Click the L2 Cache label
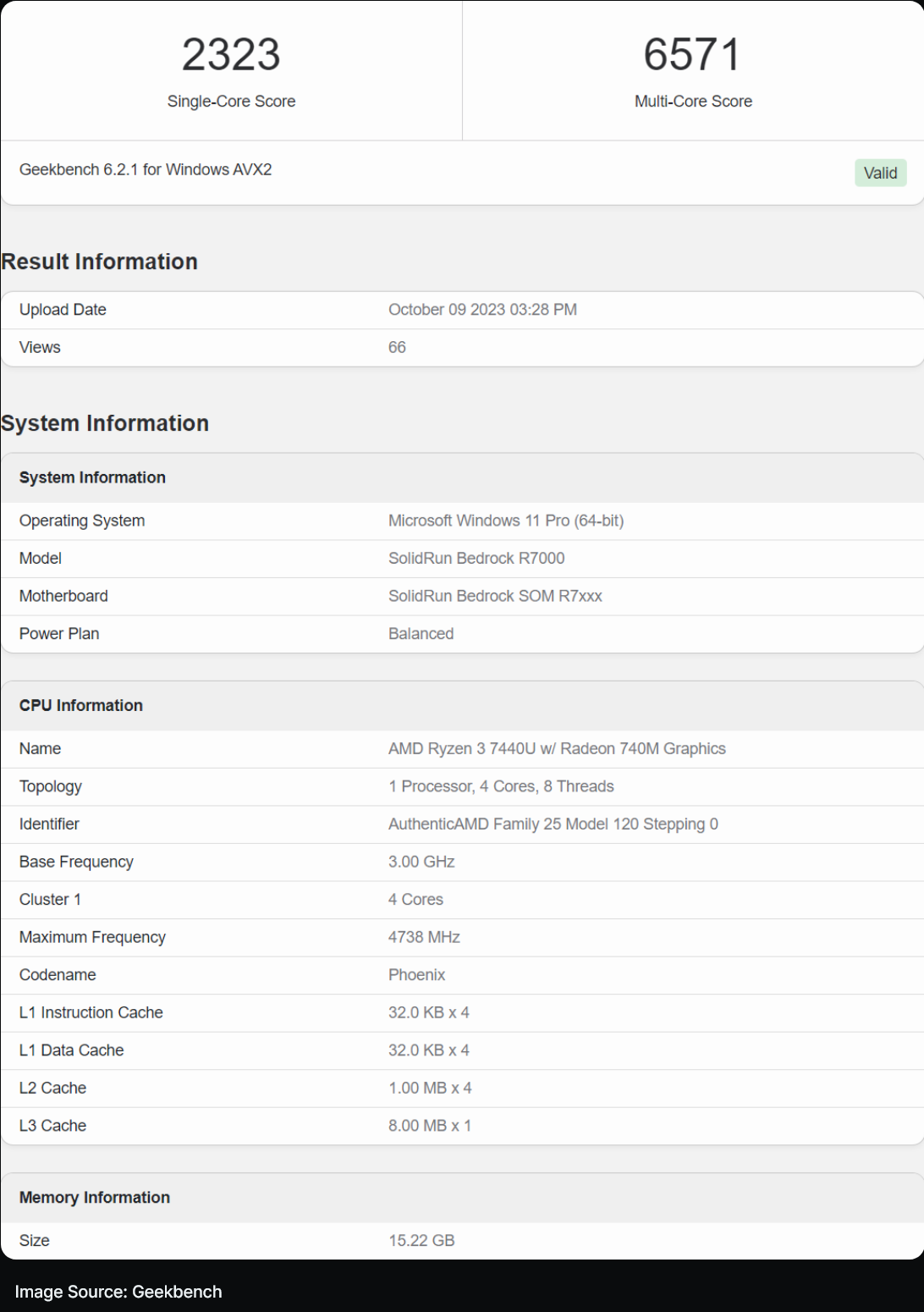Image resolution: width=924 pixels, height=1312 pixels. [x=52, y=1088]
